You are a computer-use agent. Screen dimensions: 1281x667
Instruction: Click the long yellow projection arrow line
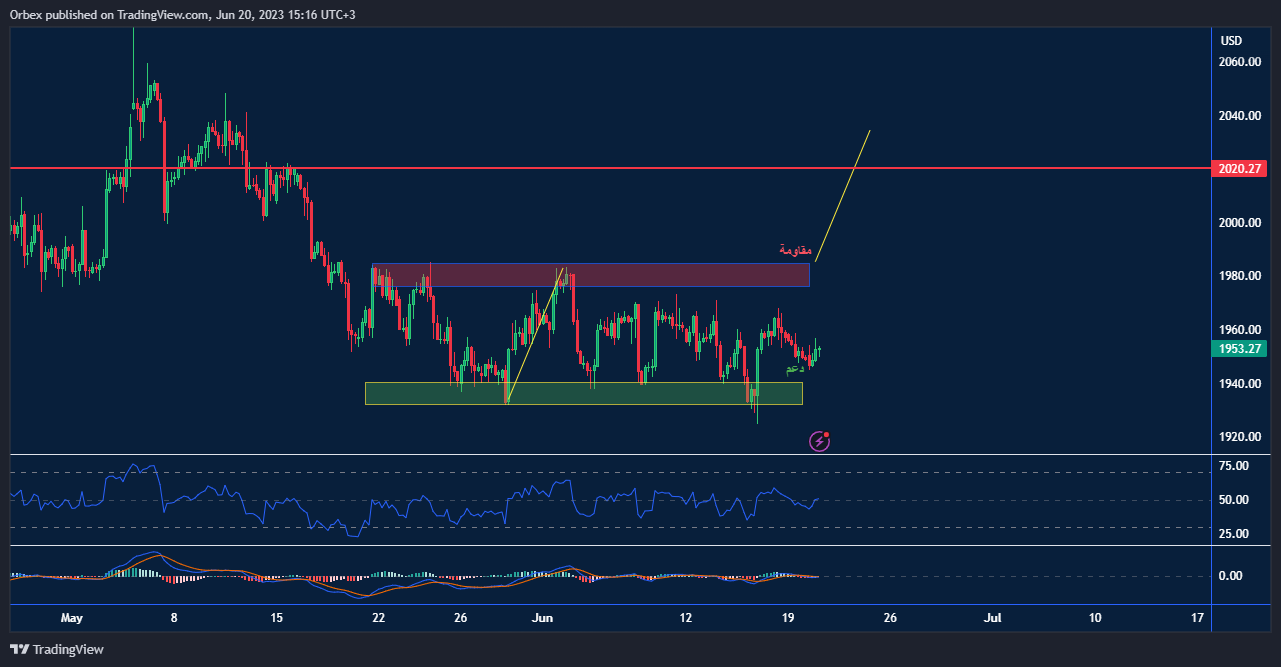click(x=842, y=195)
